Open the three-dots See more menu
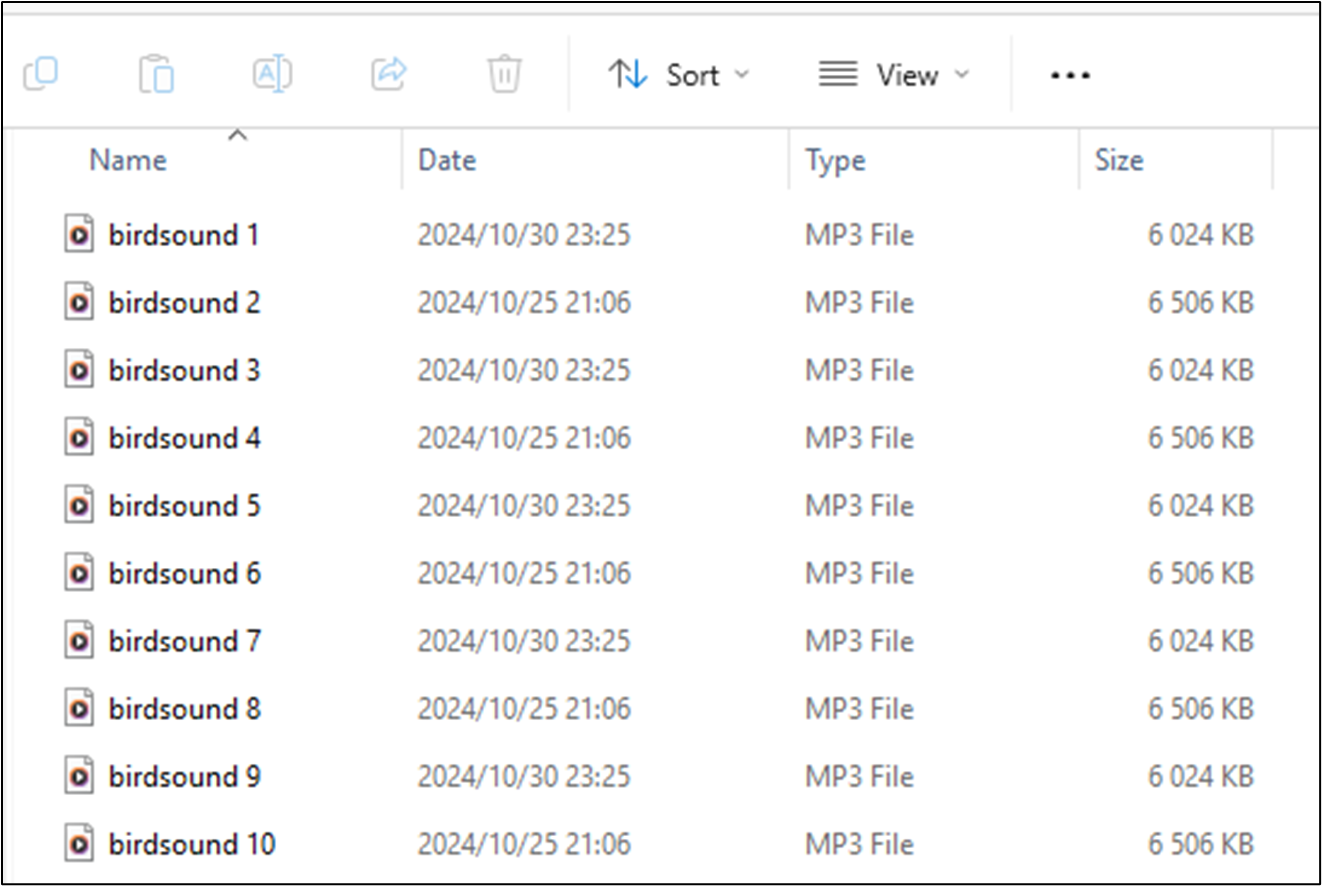The image size is (1322, 886). click(x=1070, y=75)
